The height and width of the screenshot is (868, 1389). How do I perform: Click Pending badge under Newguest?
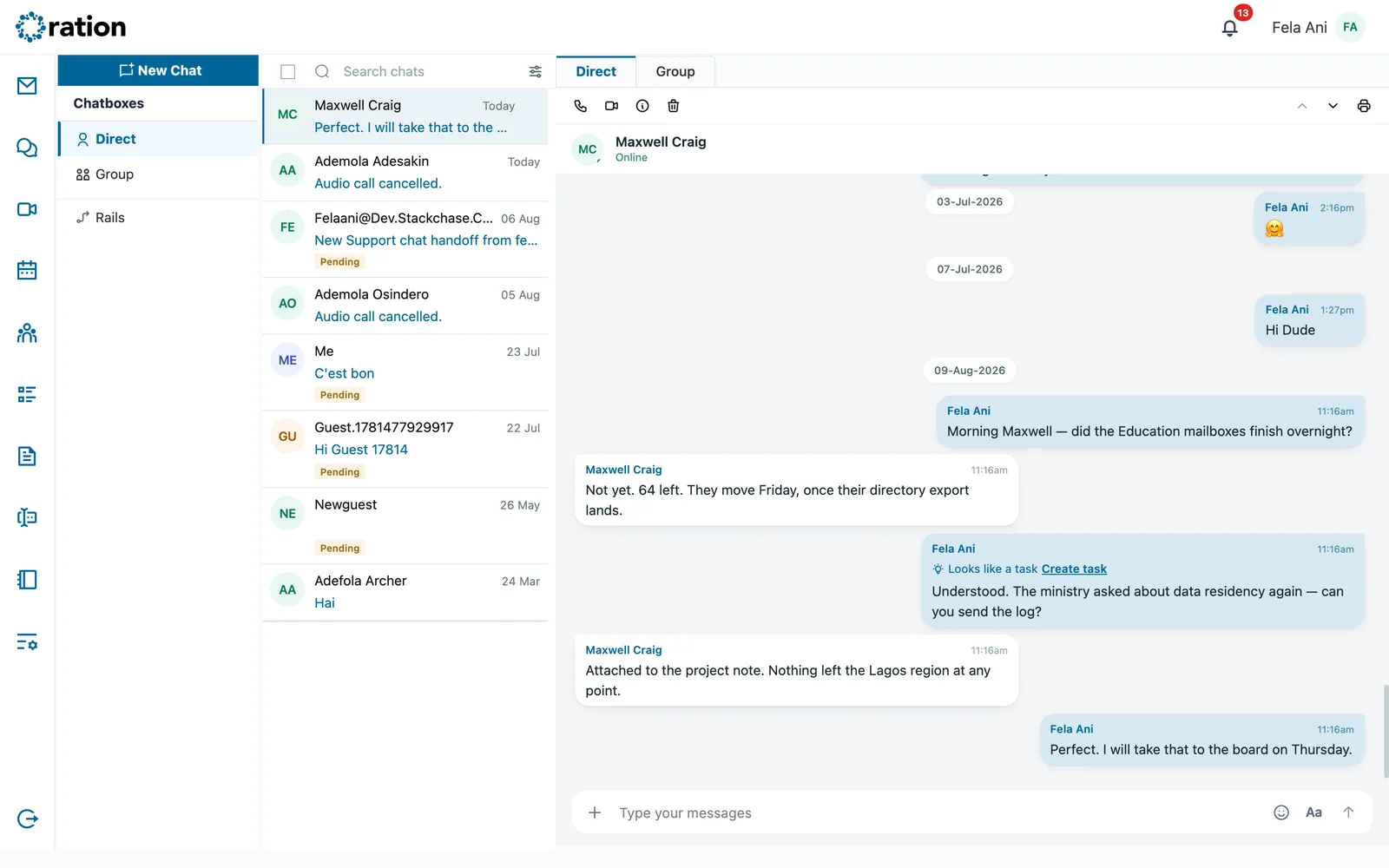pyautogui.click(x=339, y=549)
